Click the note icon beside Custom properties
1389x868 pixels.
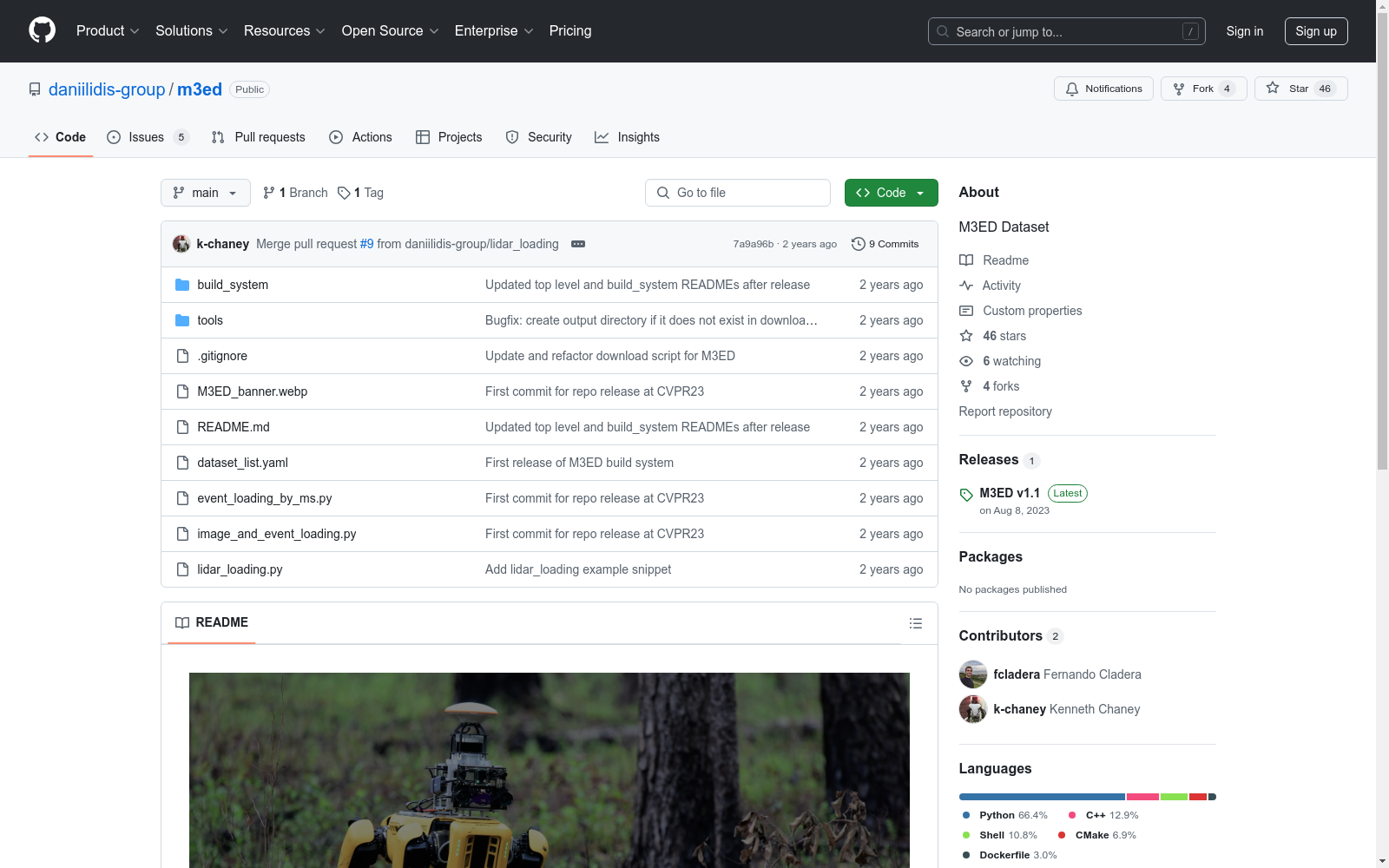966,311
